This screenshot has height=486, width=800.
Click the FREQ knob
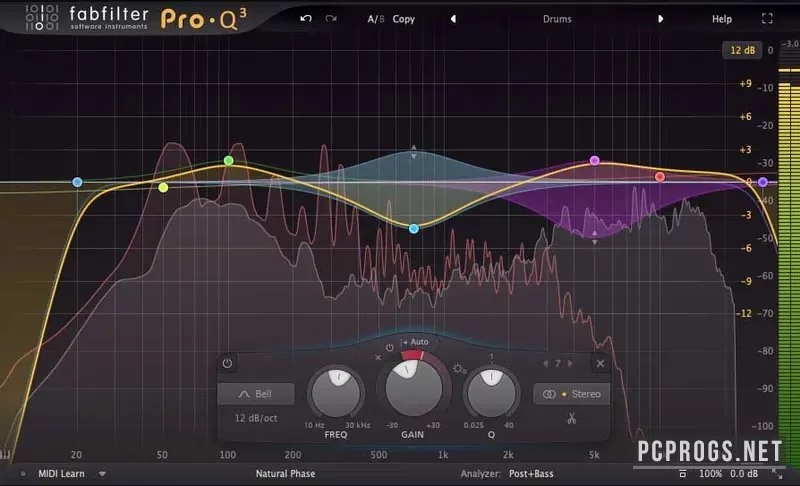pos(336,393)
